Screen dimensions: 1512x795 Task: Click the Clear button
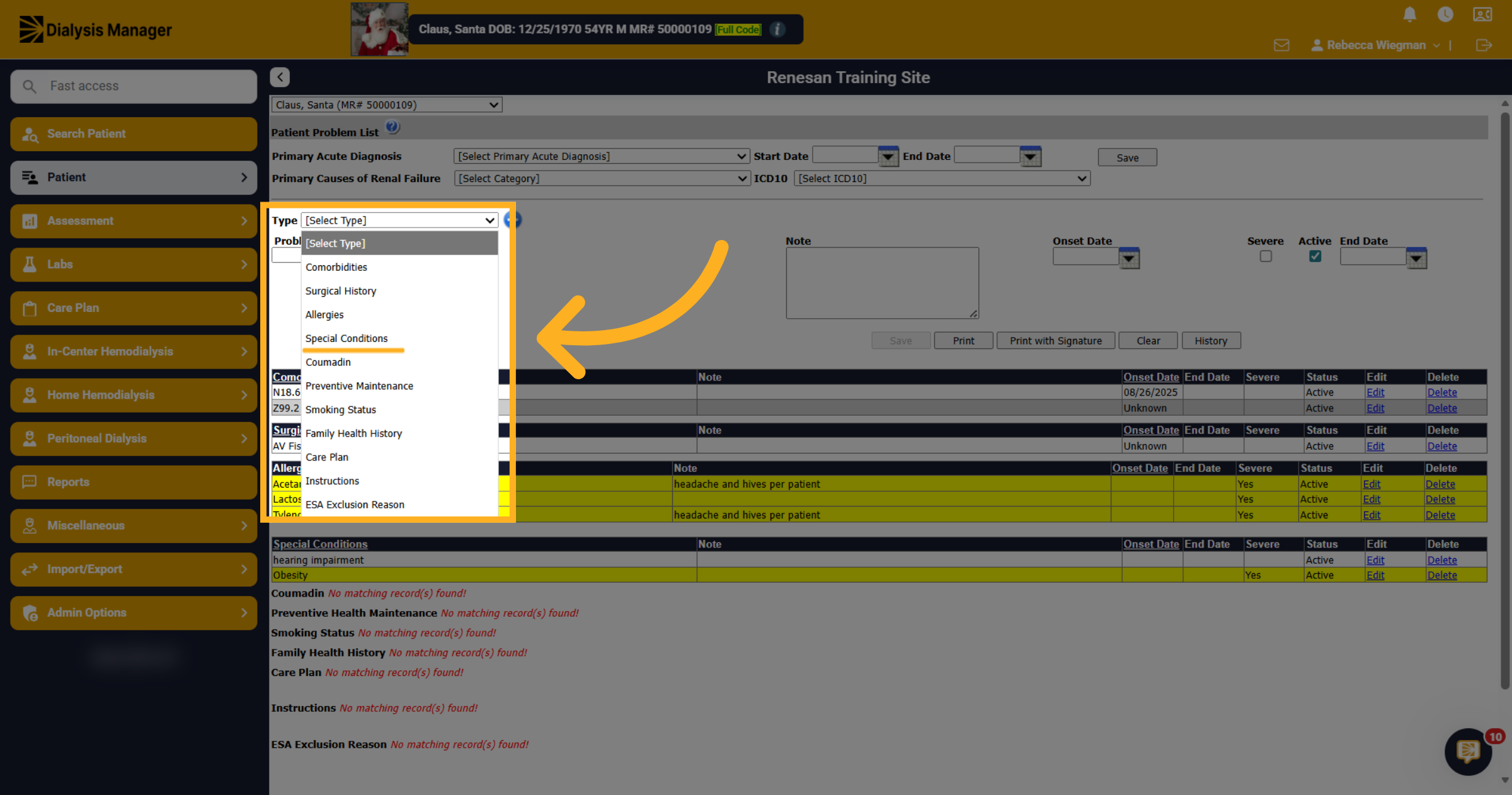tap(1148, 340)
